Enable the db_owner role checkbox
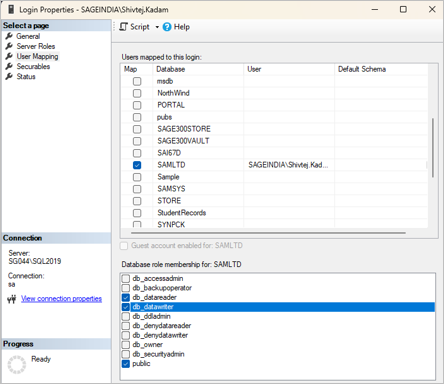Image resolution: width=444 pixels, height=384 pixels. [126, 345]
